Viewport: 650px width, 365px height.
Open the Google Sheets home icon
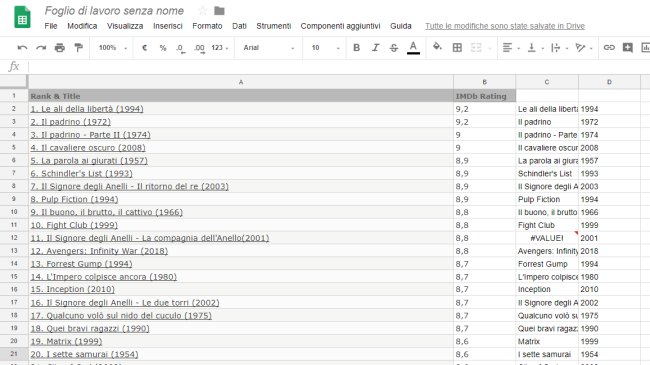coord(22,17)
